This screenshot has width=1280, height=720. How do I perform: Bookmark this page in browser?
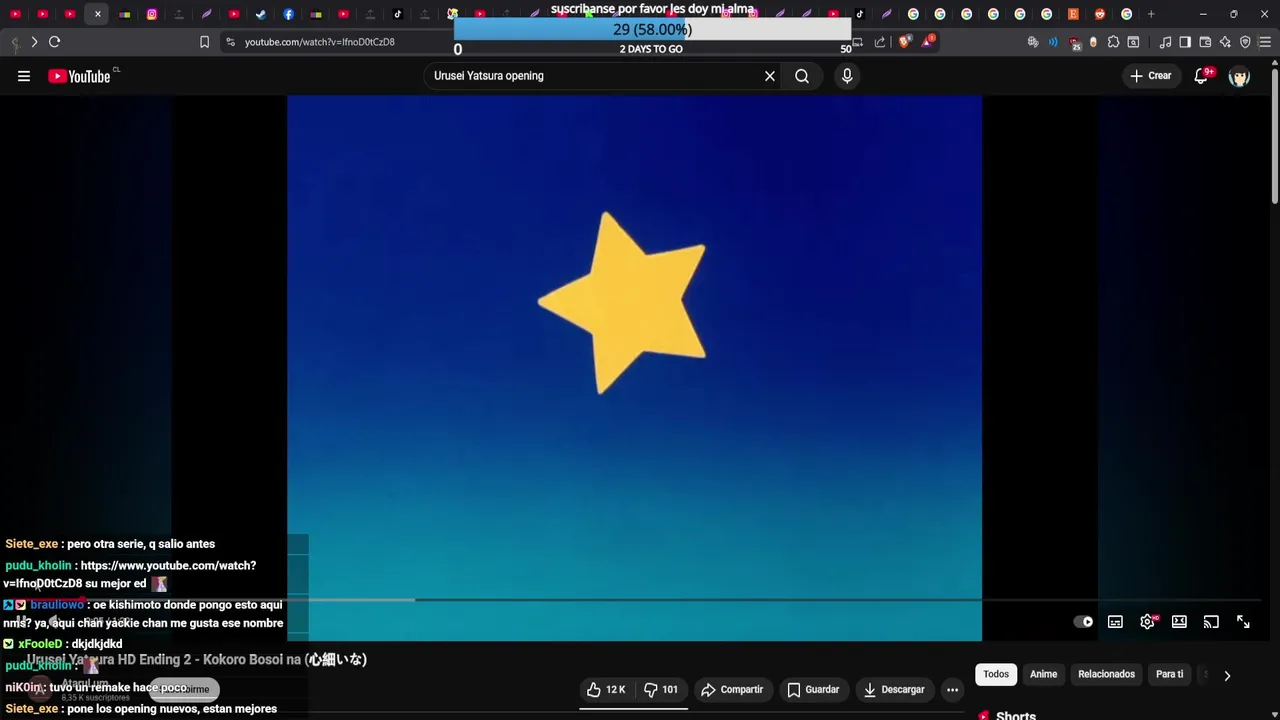pyautogui.click(x=204, y=42)
